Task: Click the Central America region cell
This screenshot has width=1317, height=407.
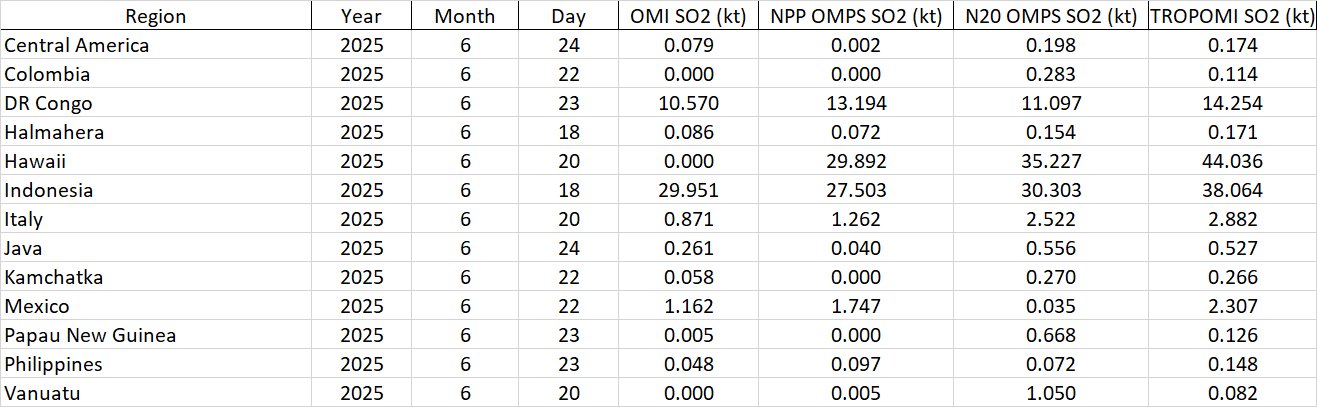Action: point(77,45)
